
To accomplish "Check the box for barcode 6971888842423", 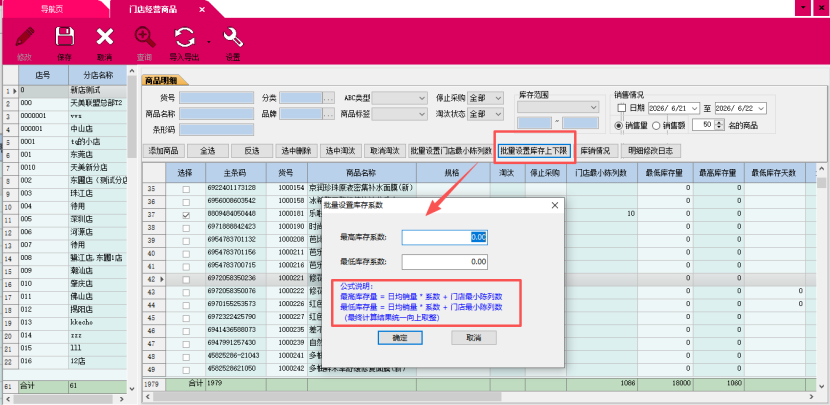I will tap(186, 228).
